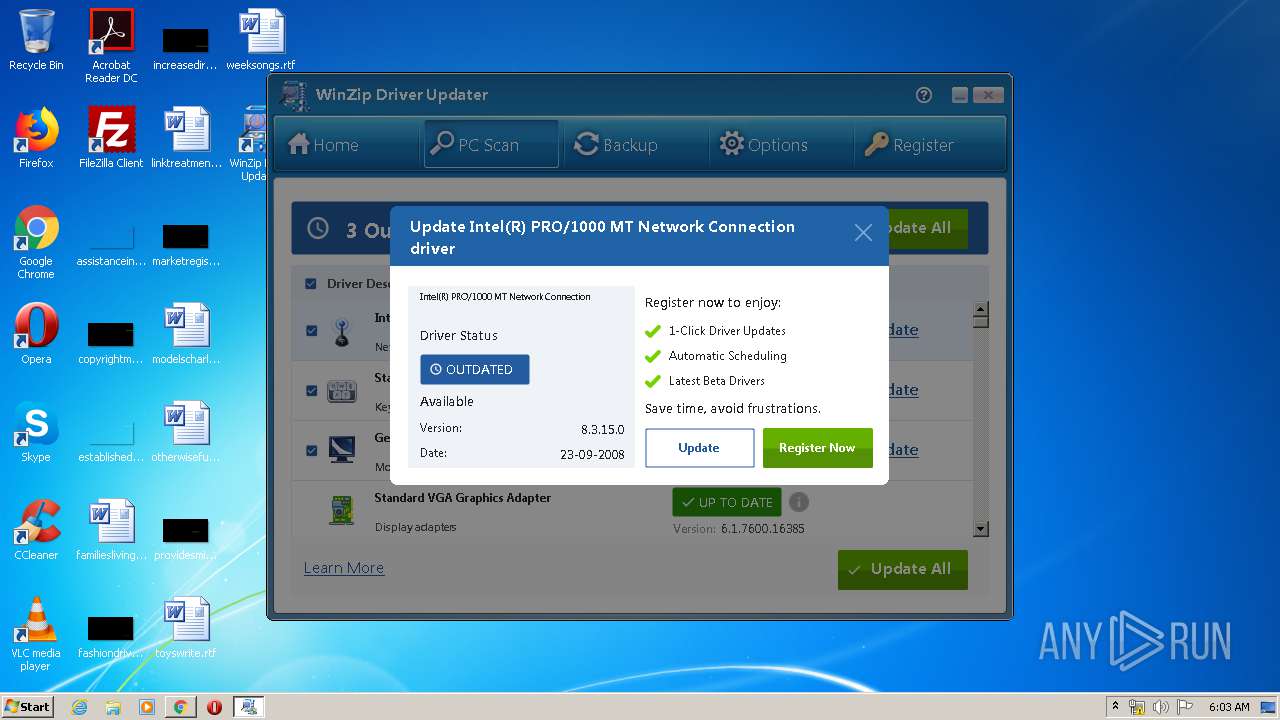Image resolution: width=1280 pixels, height=720 pixels.
Task: Open the familiesliving document icon
Action: [x=111, y=530]
